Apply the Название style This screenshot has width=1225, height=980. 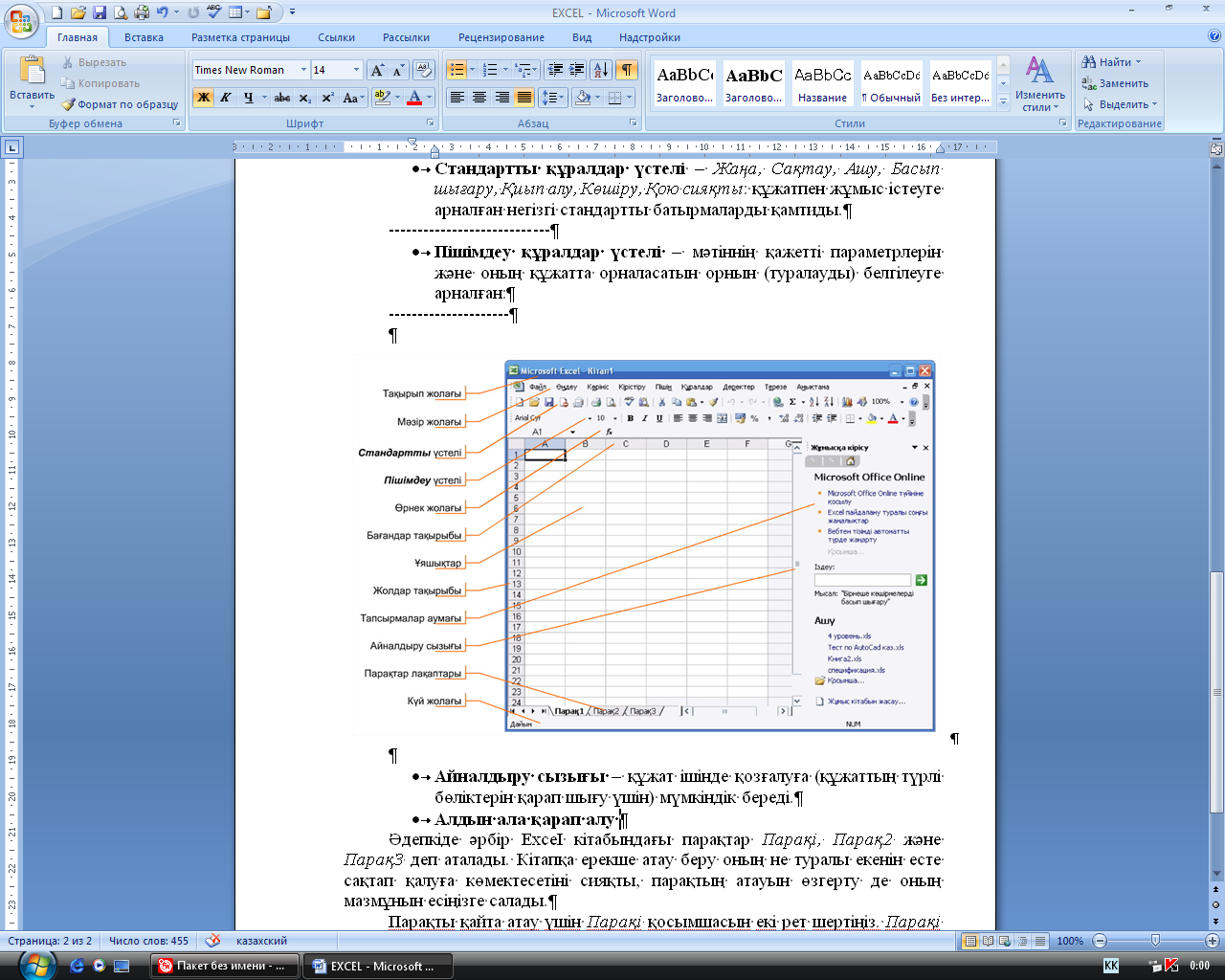click(822, 83)
